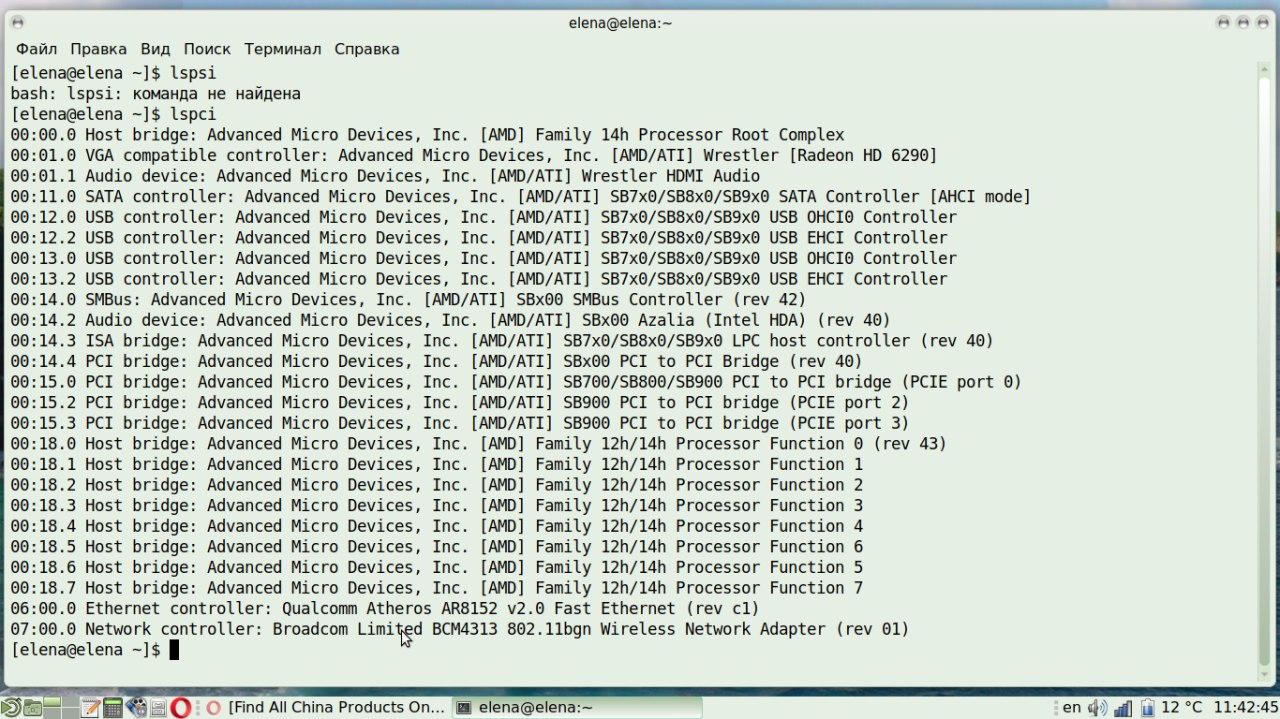Click the Processor Function 0 (rev 43) line
Image resolution: width=1280 pixels, height=719 pixels.
(x=478, y=444)
